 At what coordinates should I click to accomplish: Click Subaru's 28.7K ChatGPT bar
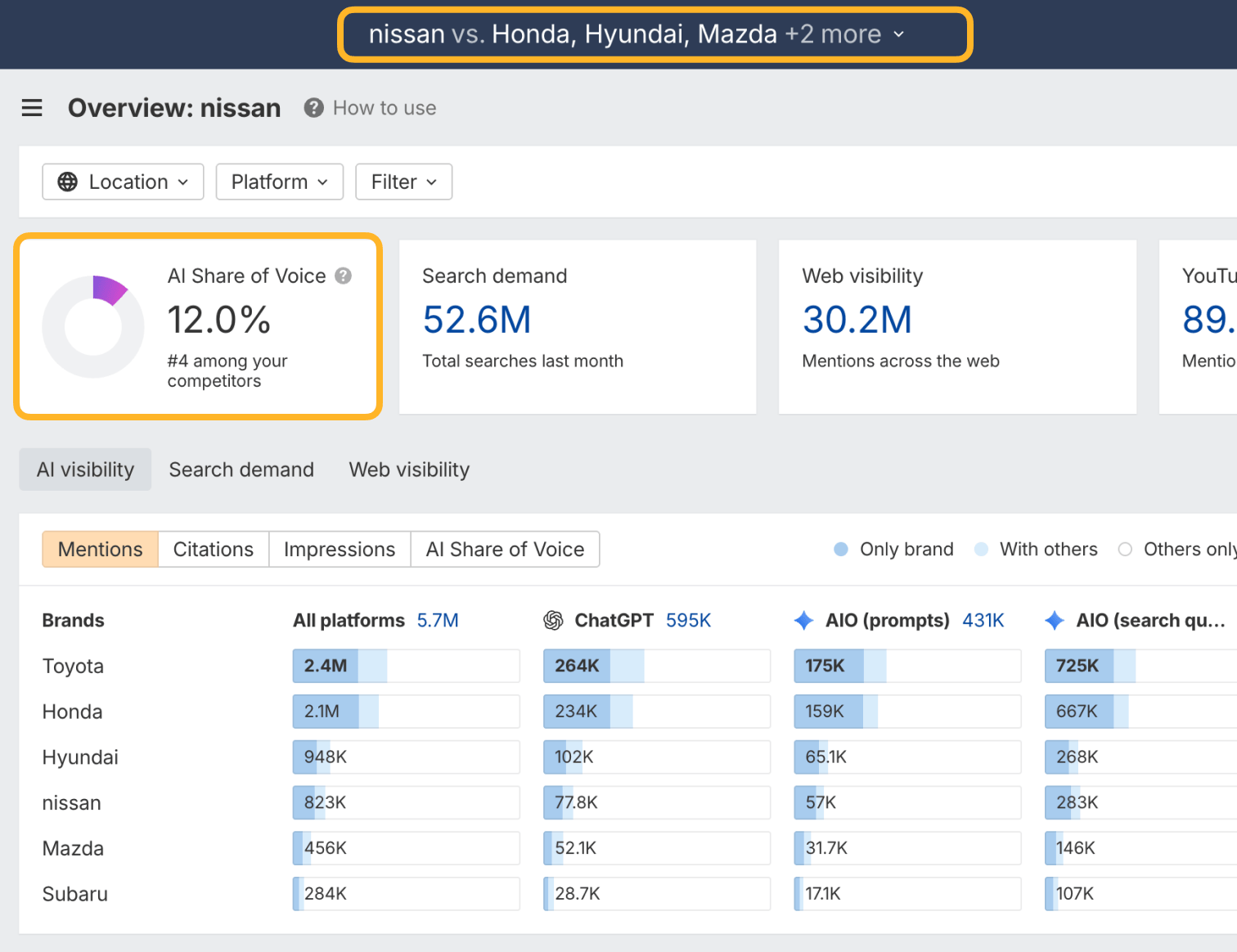[x=657, y=894]
